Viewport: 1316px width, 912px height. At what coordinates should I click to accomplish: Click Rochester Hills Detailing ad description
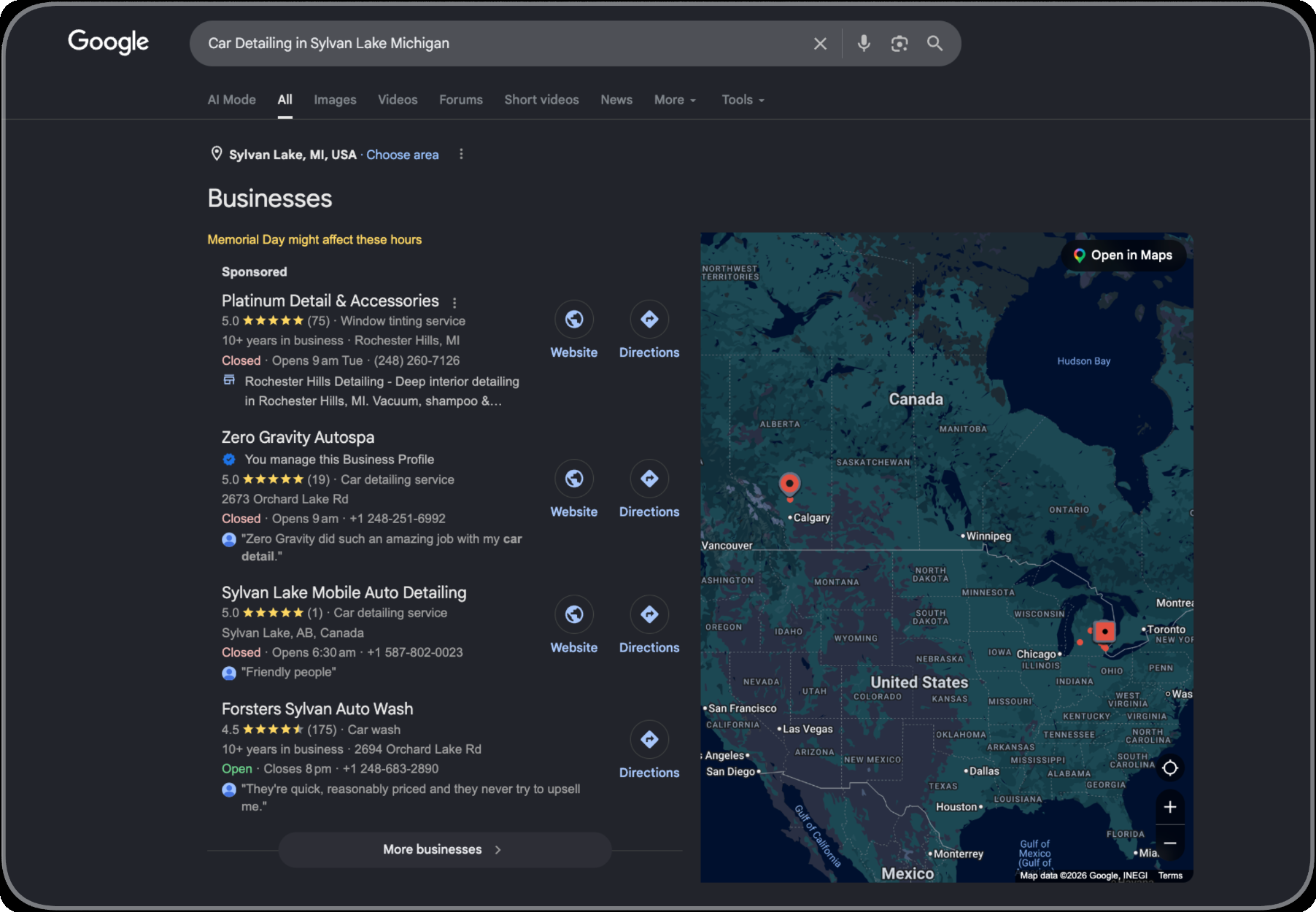coord(382,391)
